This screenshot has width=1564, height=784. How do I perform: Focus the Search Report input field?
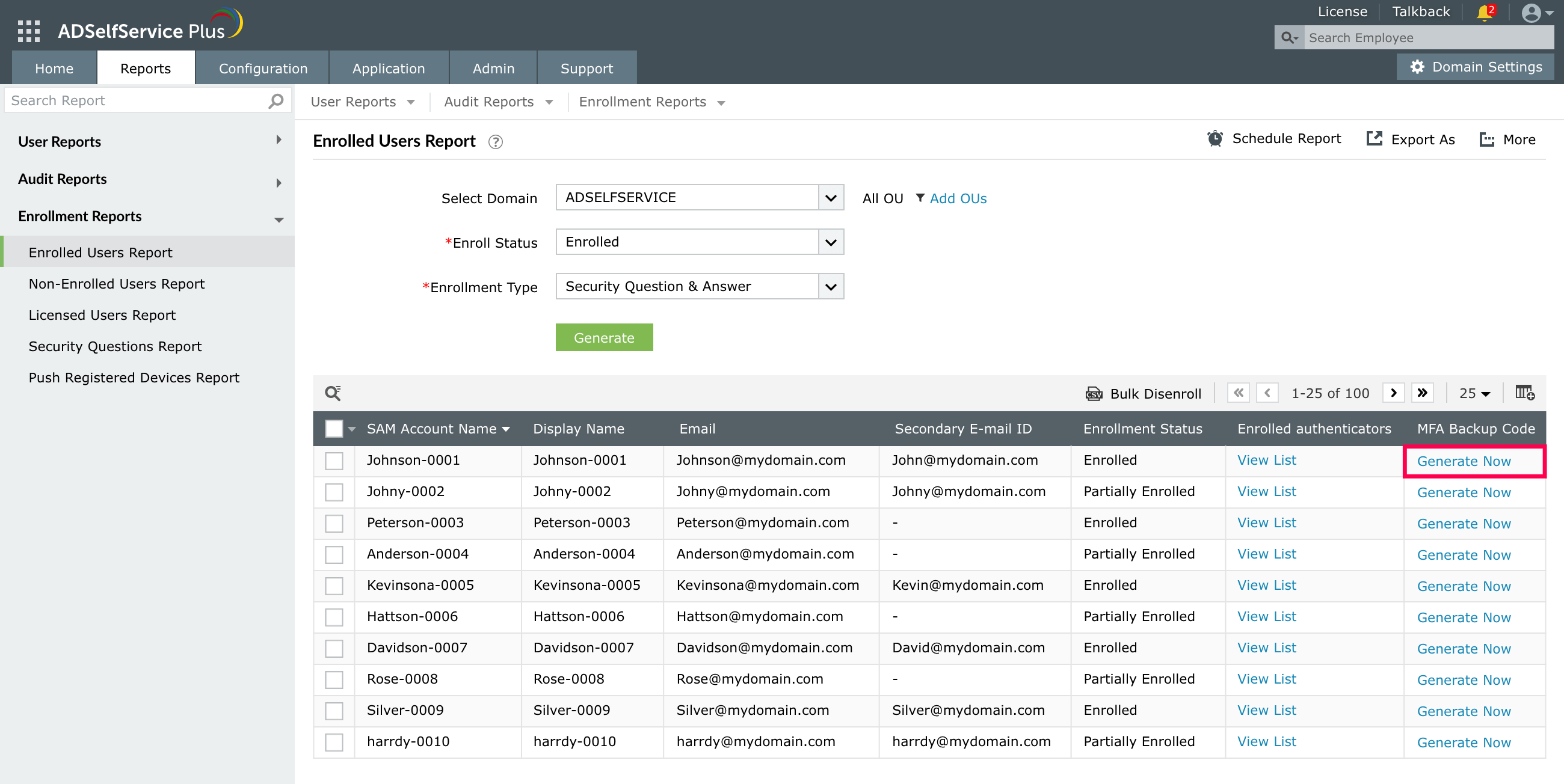(137, 101)
